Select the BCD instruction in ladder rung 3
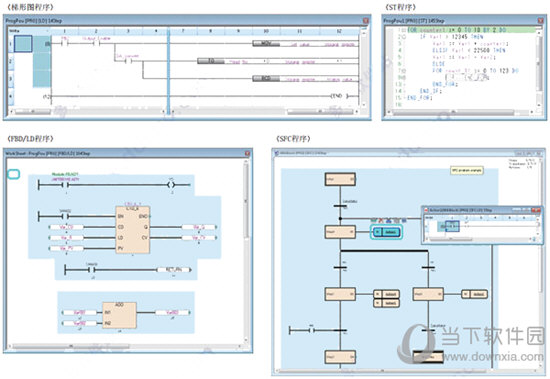The width and height of the screenshot is (550, 379). [266, 78]
